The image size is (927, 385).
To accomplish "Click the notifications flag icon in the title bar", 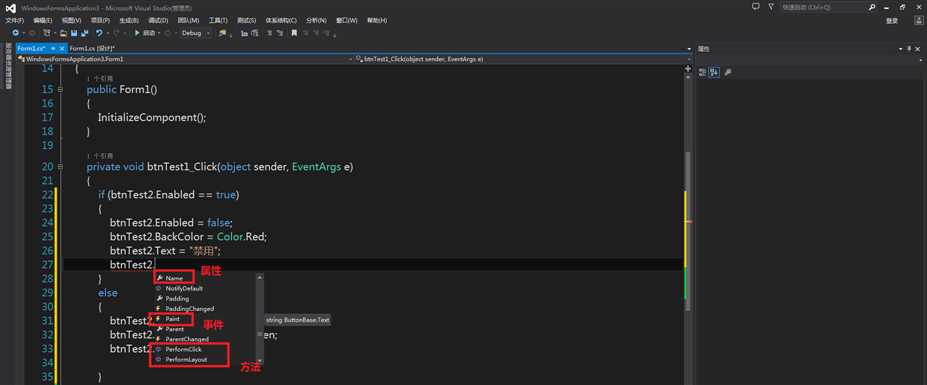I will [x=771, y=7].
